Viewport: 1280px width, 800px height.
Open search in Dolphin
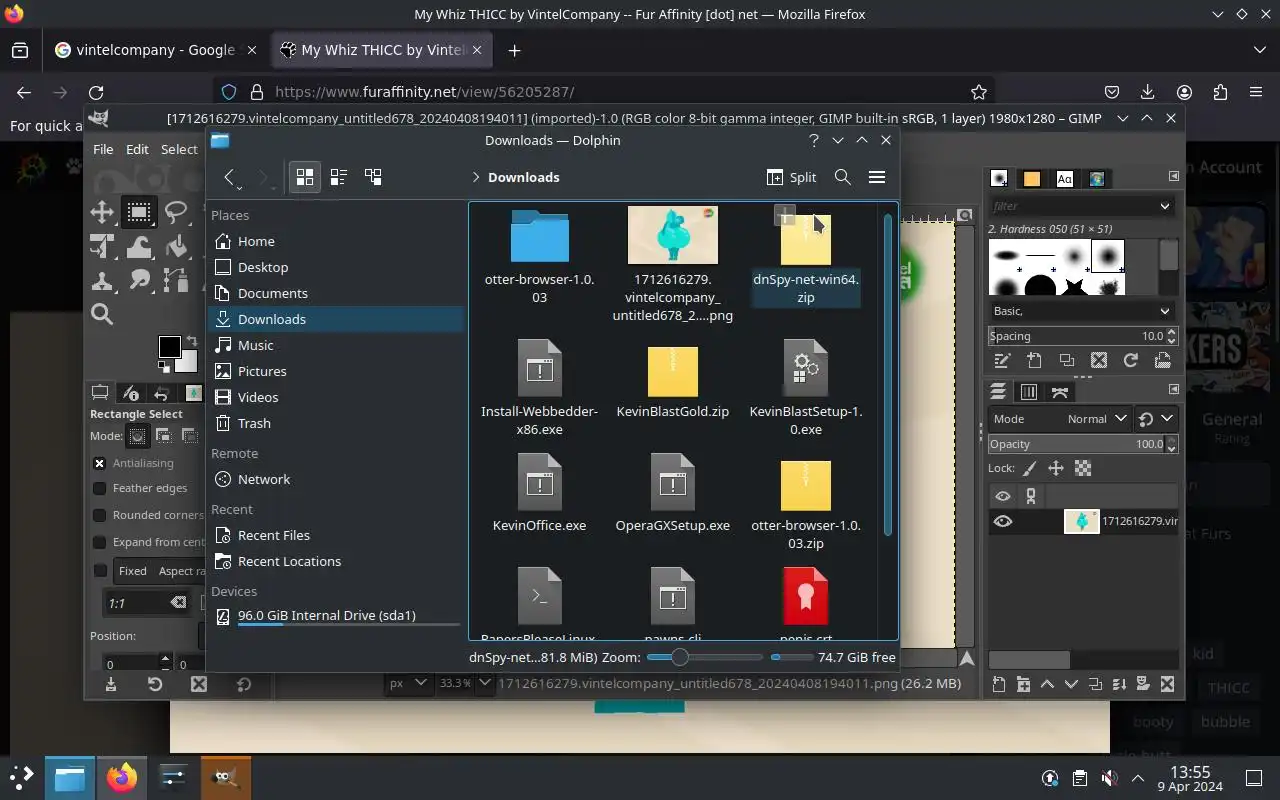pyautogui.click(x=843, y=177)
